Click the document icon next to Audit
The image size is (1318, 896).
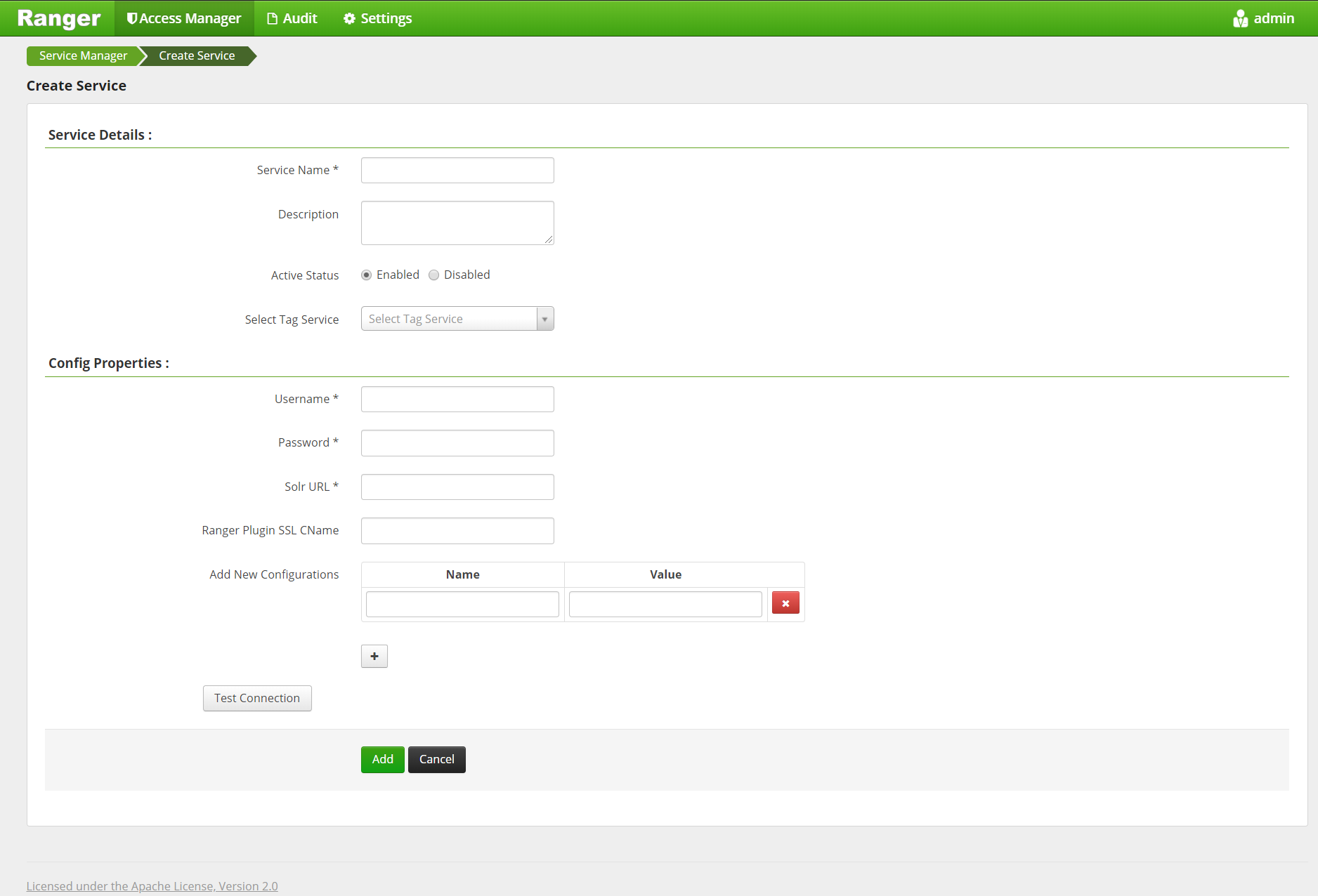270,18
